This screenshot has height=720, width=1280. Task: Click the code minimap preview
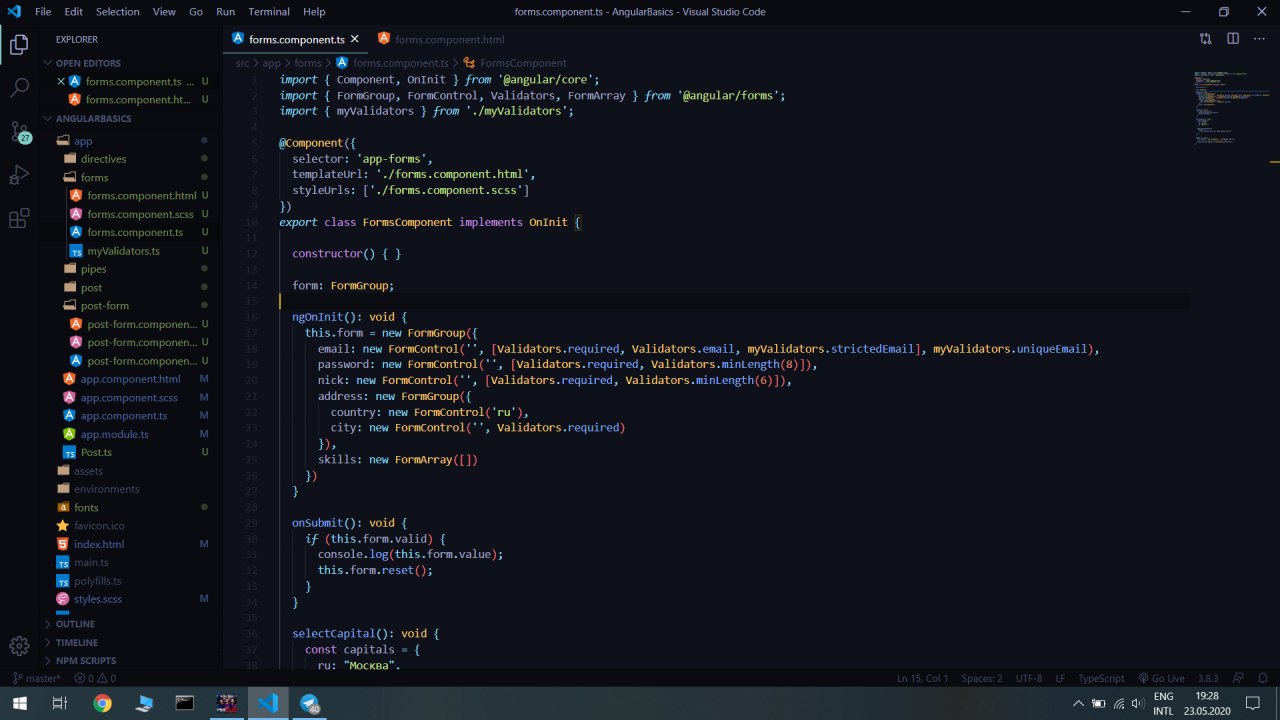[x=1230, y=108]
